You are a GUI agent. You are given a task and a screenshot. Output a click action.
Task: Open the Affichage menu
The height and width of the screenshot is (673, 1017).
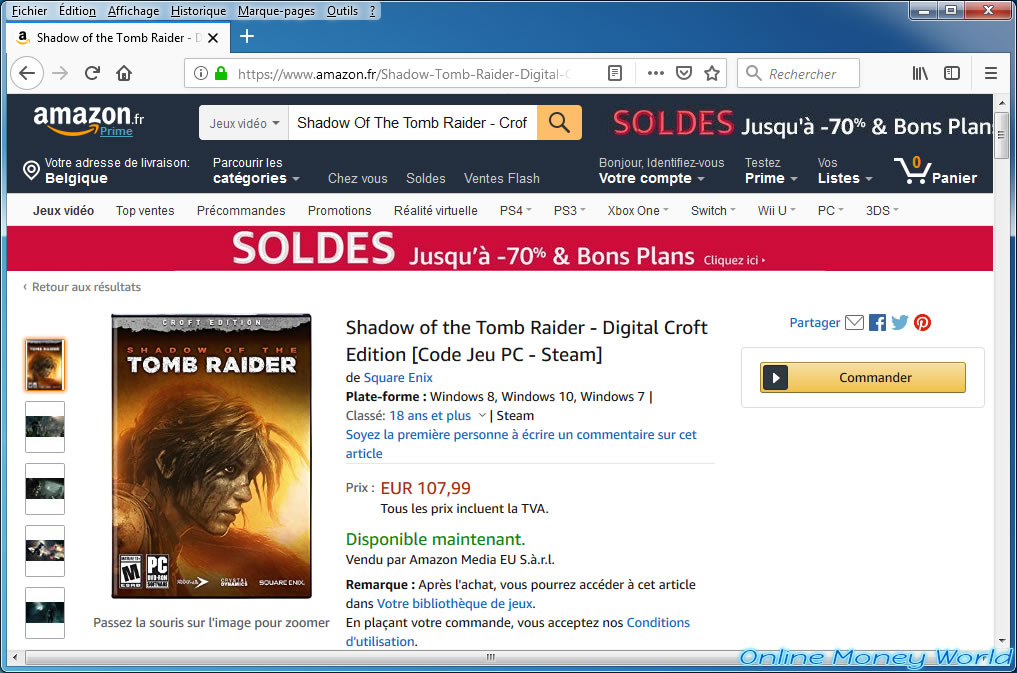[x=134, y=11]
